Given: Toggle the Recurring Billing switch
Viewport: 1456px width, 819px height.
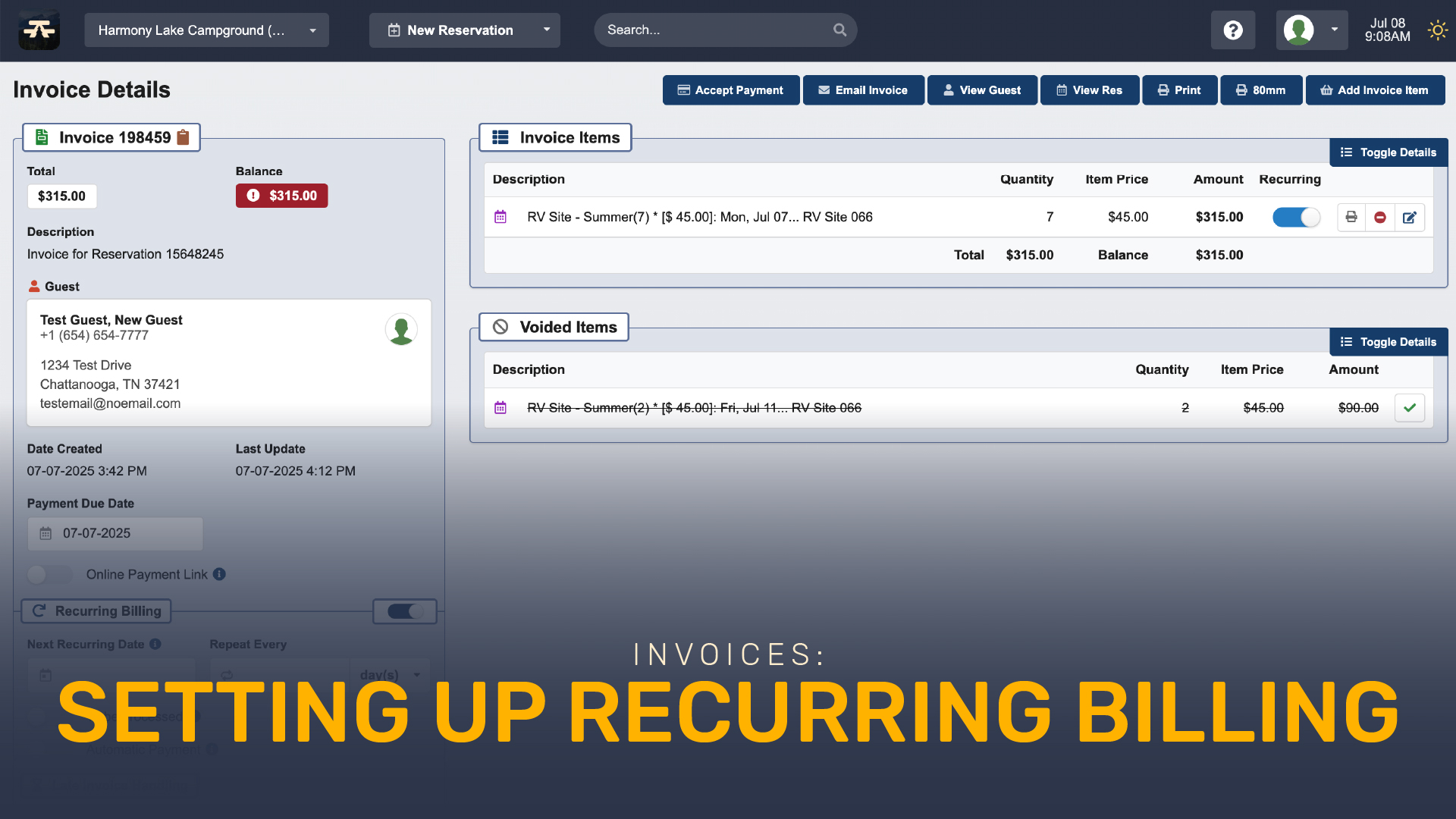Looking at the screenshot, I should point(405,611).
